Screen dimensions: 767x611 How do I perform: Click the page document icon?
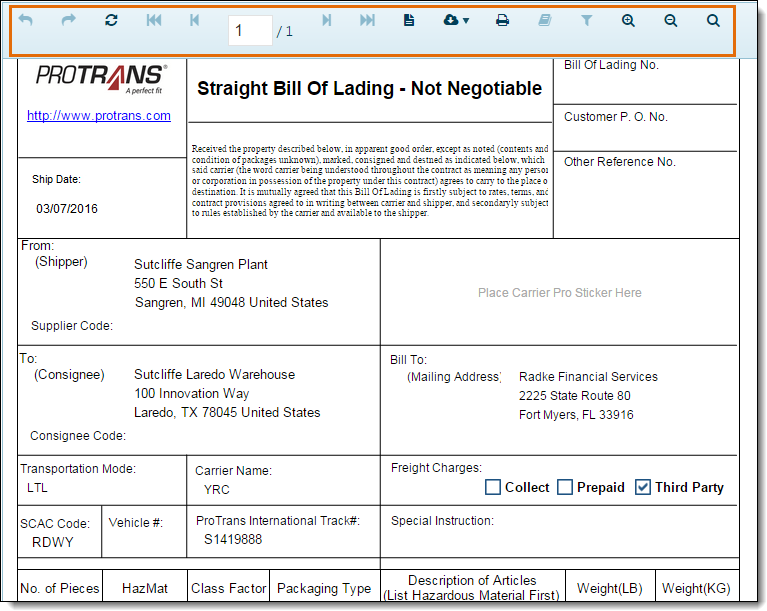point(409,20)
